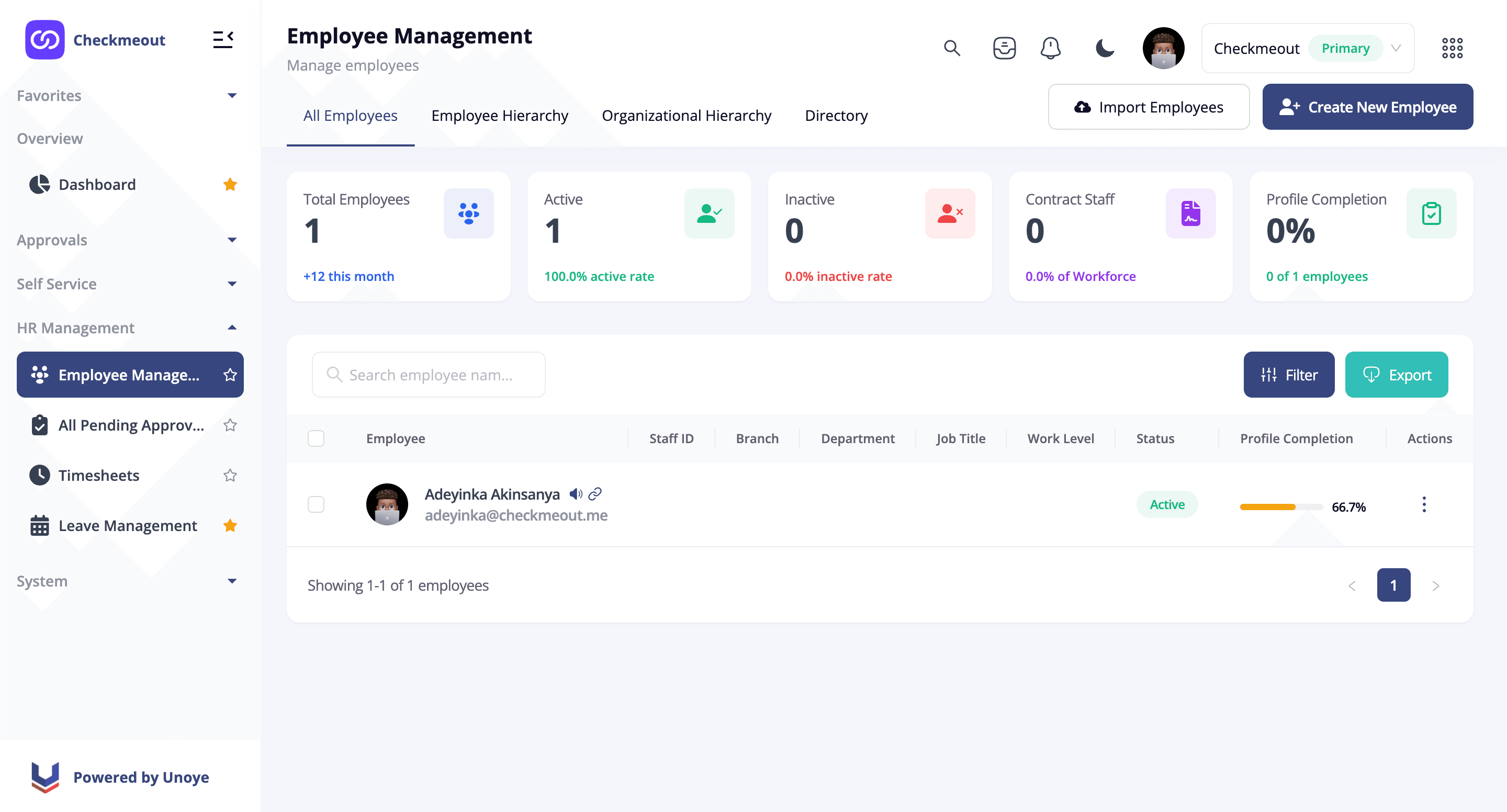
Task: Click the Active user check icon
Action: [x=709, y=213]
